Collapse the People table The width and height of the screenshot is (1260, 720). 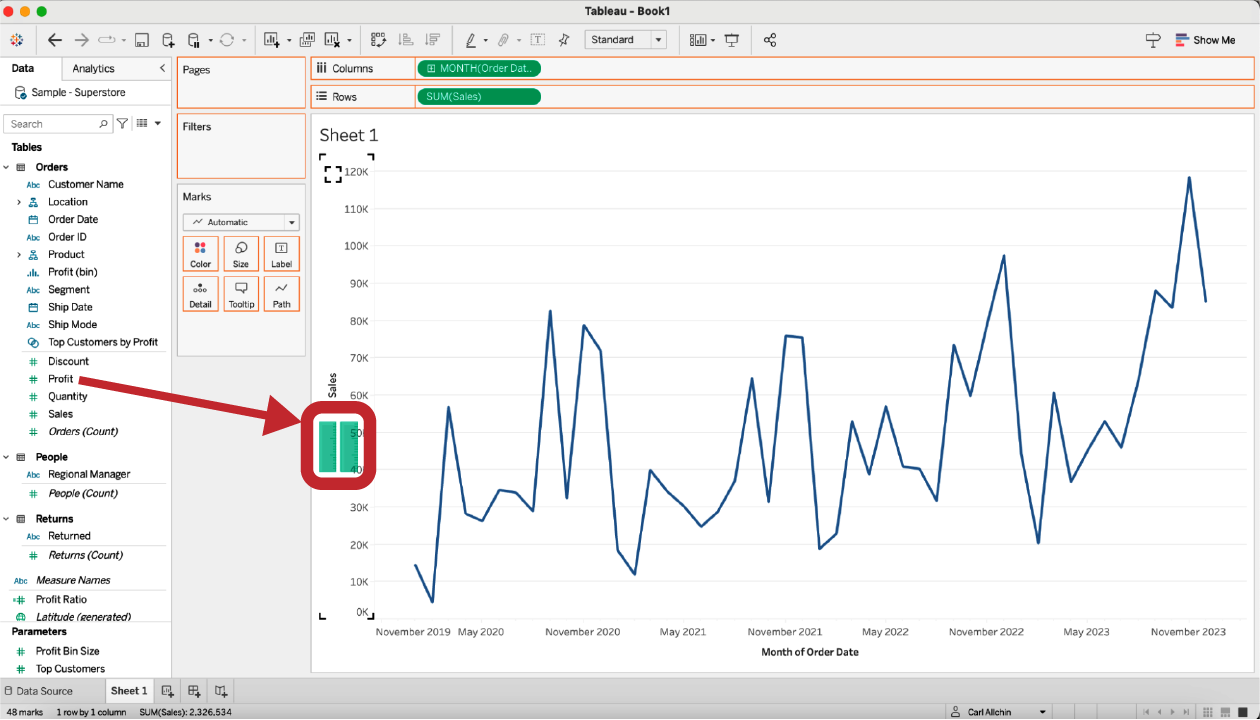click(7, 457)
